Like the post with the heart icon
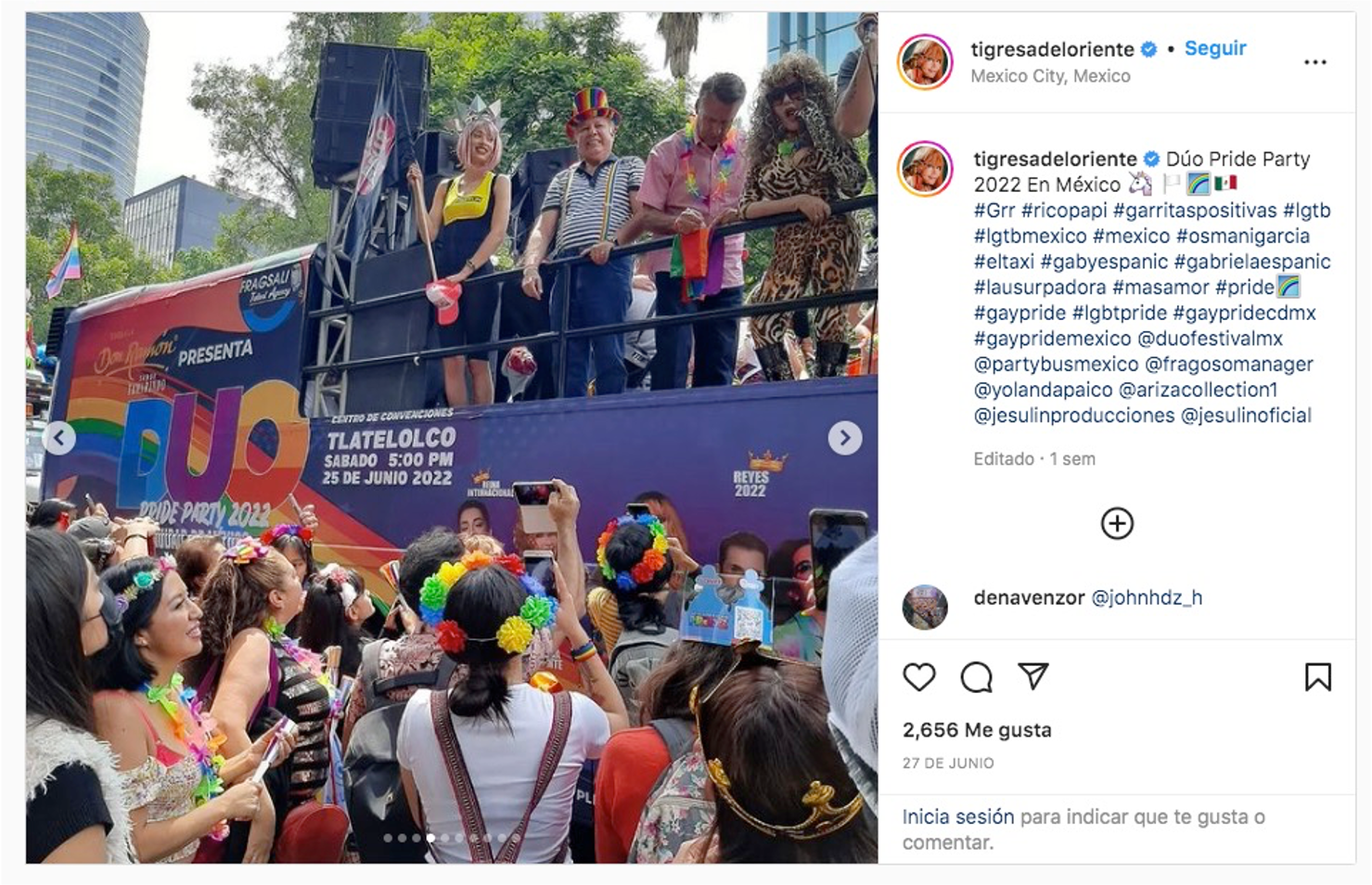Image resolution: width=1372 pixels, height=885 pixels. 918,677
